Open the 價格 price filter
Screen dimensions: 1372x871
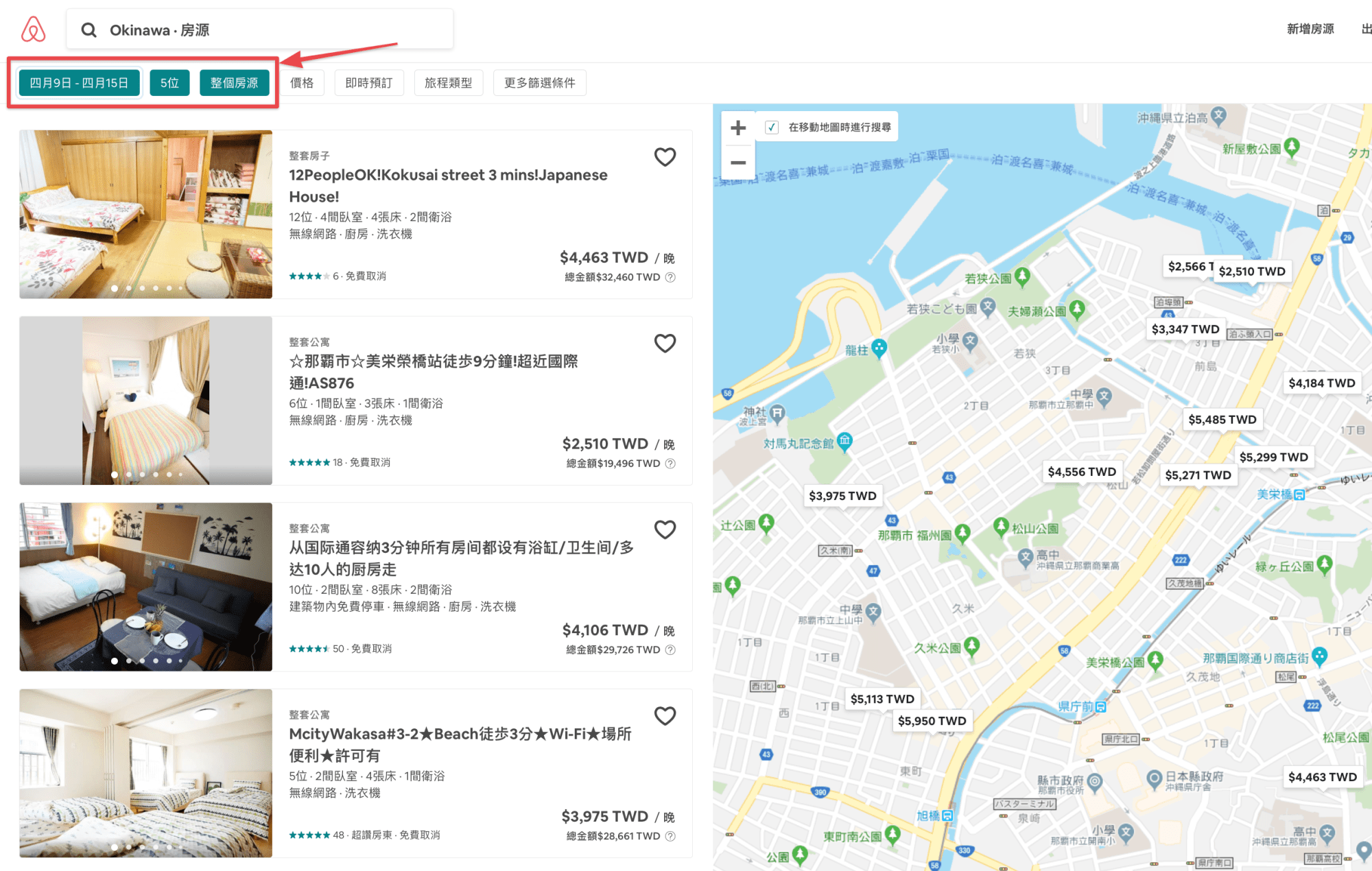tap(302, 83)
